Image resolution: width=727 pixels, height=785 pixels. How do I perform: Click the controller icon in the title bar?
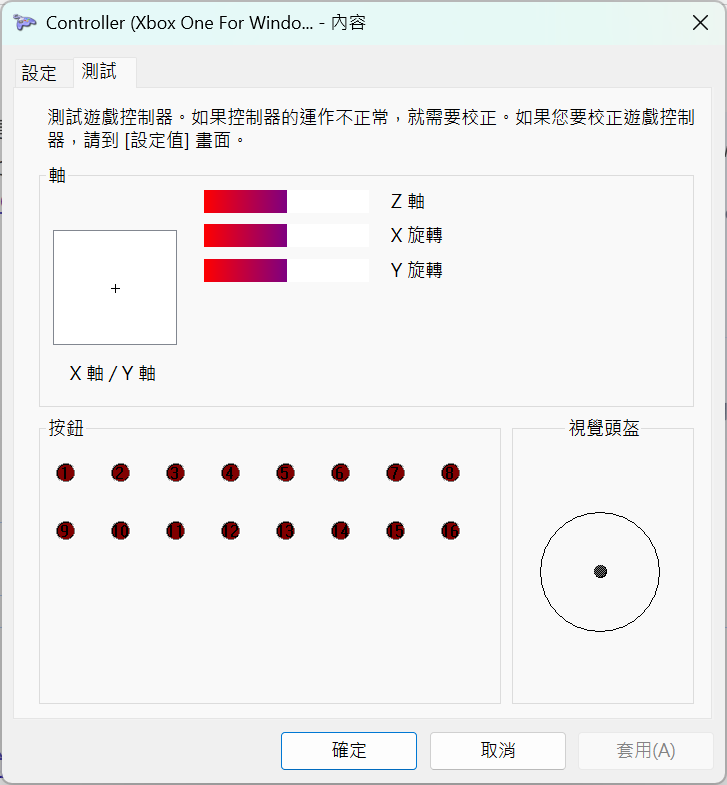tap(25, 23)
